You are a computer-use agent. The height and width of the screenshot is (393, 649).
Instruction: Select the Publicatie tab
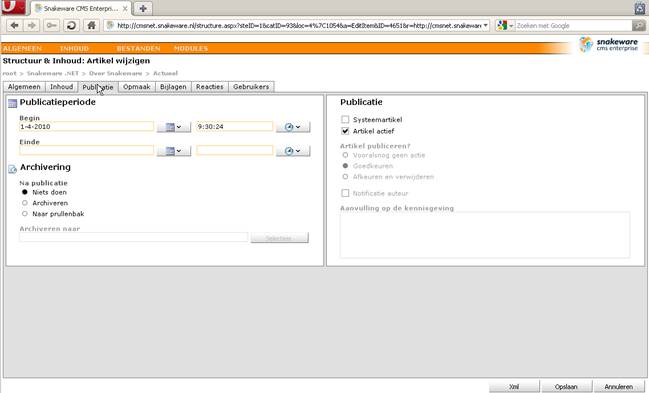(98, 87)
